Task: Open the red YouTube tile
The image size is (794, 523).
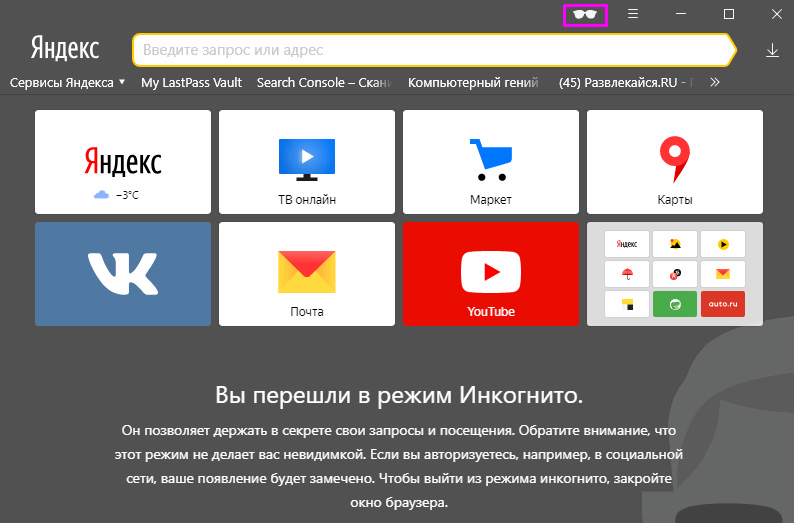Action: pyautogui.click(x=491, y=274)
